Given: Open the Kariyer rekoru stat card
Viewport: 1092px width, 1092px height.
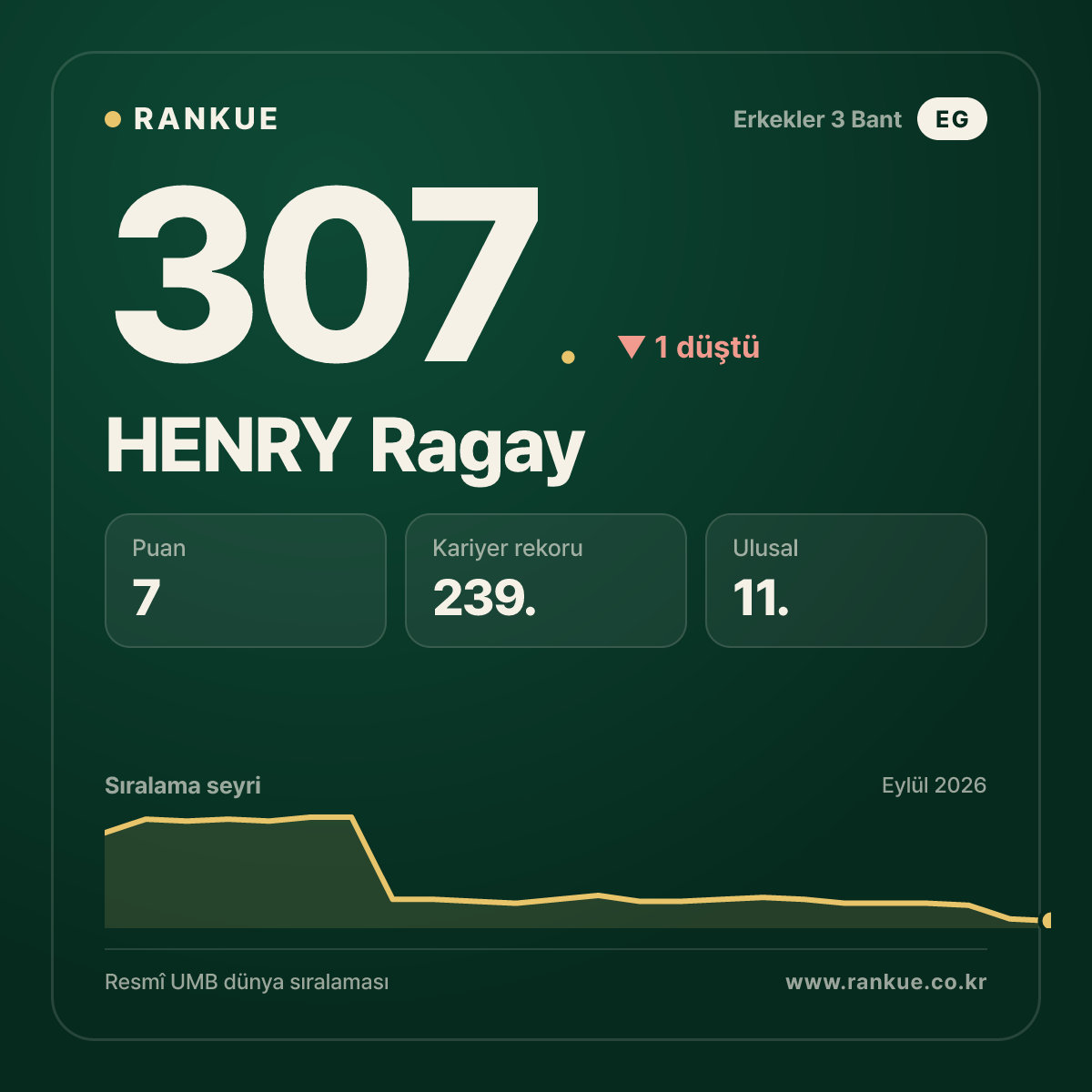Looking at the screenshot, I should coord(546,581).
